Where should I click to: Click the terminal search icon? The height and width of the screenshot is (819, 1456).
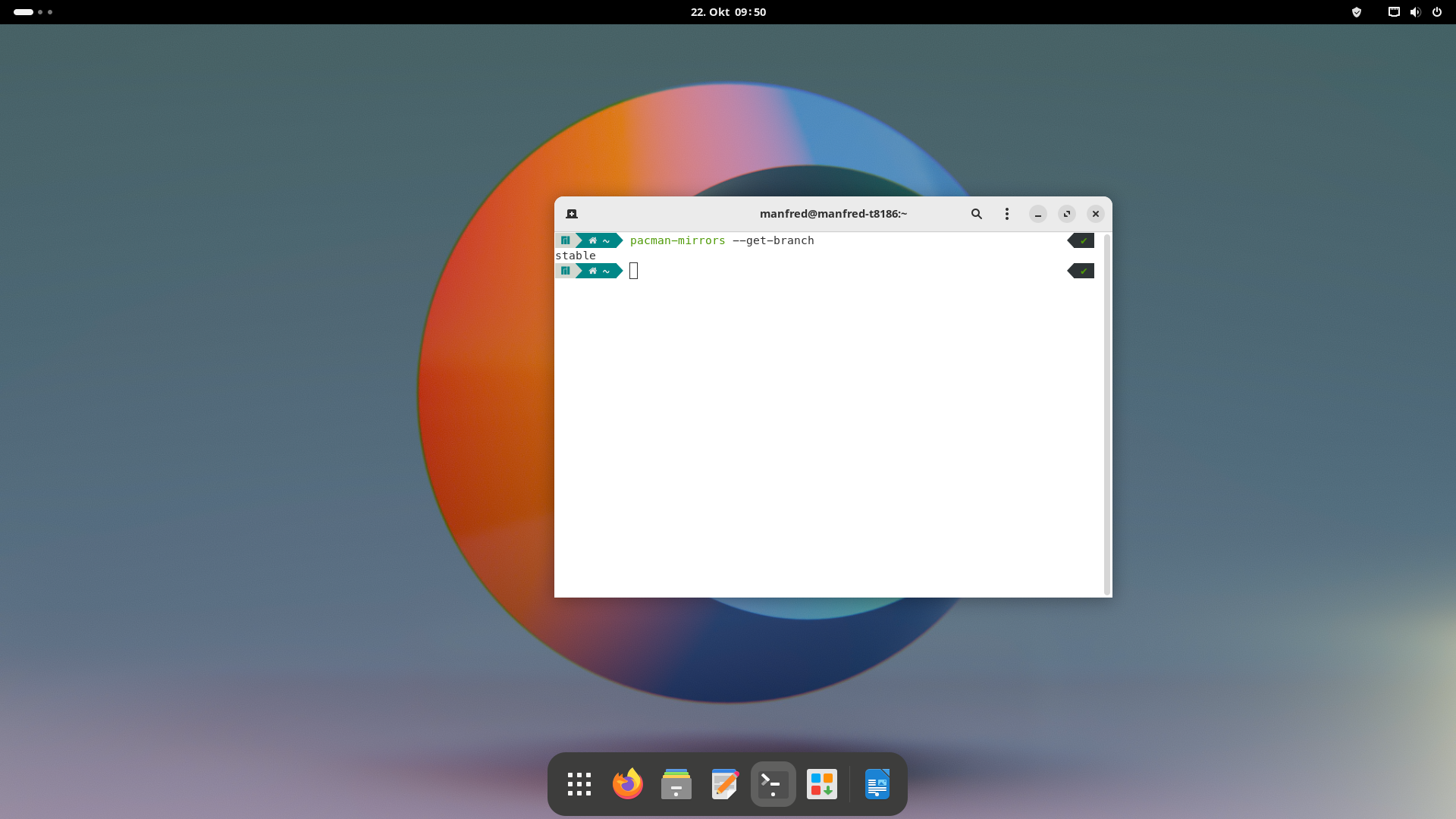(977, 214)
